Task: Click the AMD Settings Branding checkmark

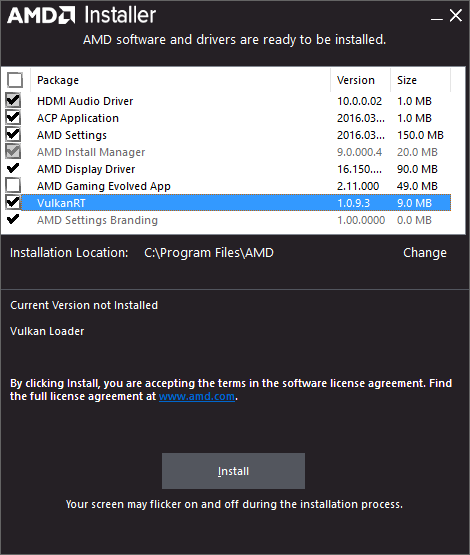Action: tap(13, 219)
